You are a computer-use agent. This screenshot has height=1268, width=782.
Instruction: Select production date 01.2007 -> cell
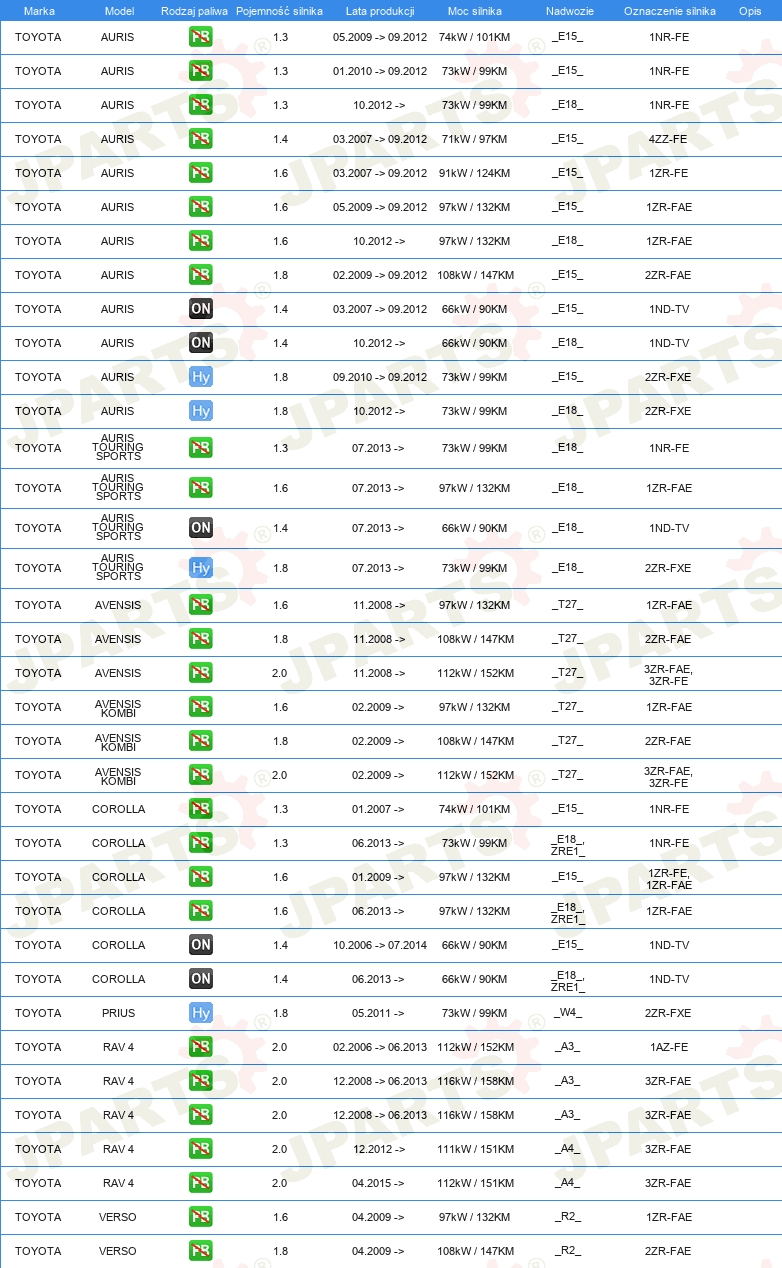point(378,809)
